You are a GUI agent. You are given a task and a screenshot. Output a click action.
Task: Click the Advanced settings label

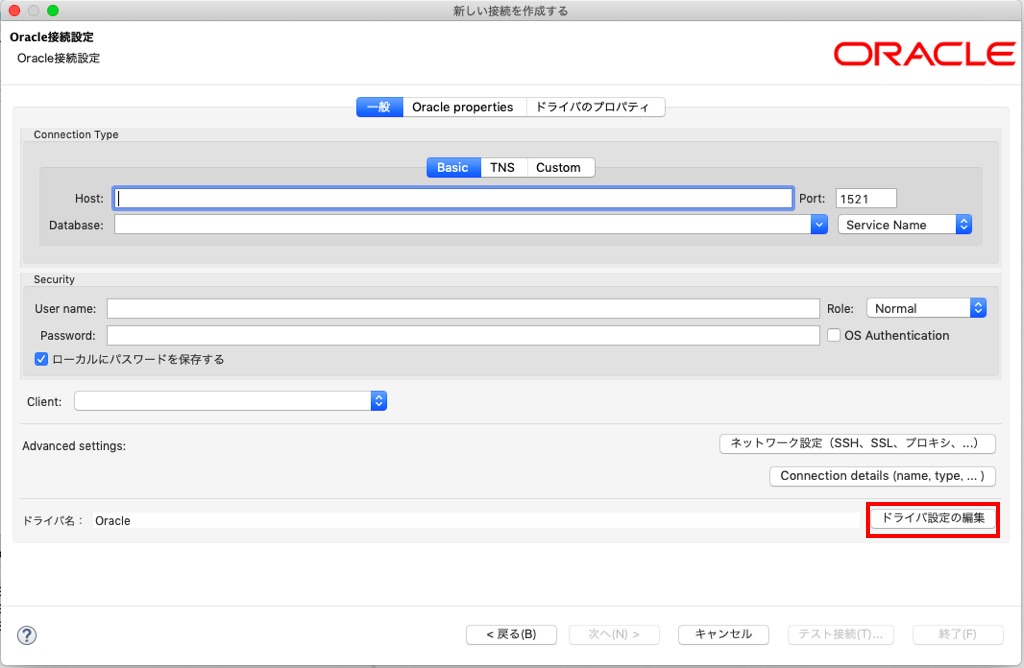[x=74, y=446]
